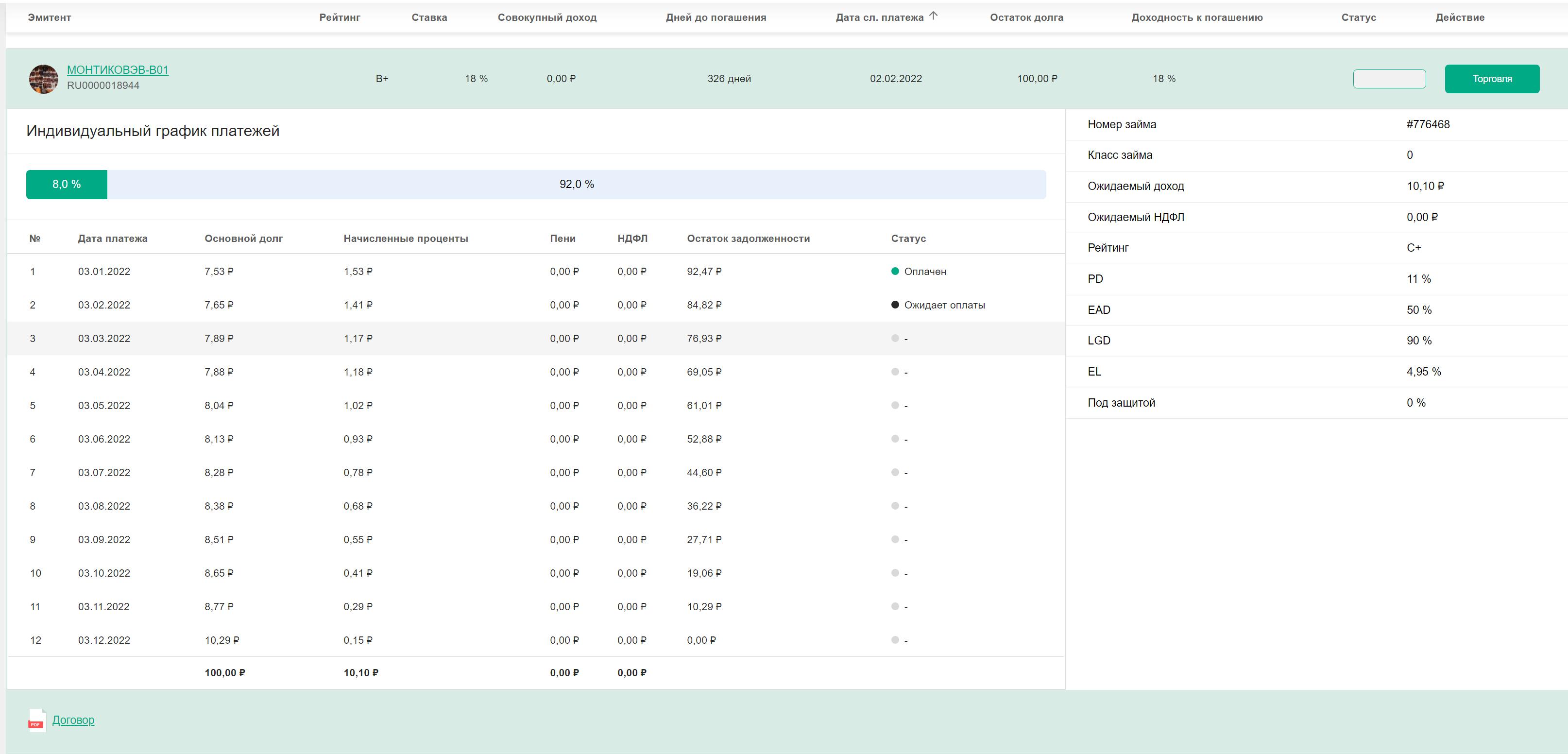
Task: Click PD value 11 %
Action: tap(1419, 279)
